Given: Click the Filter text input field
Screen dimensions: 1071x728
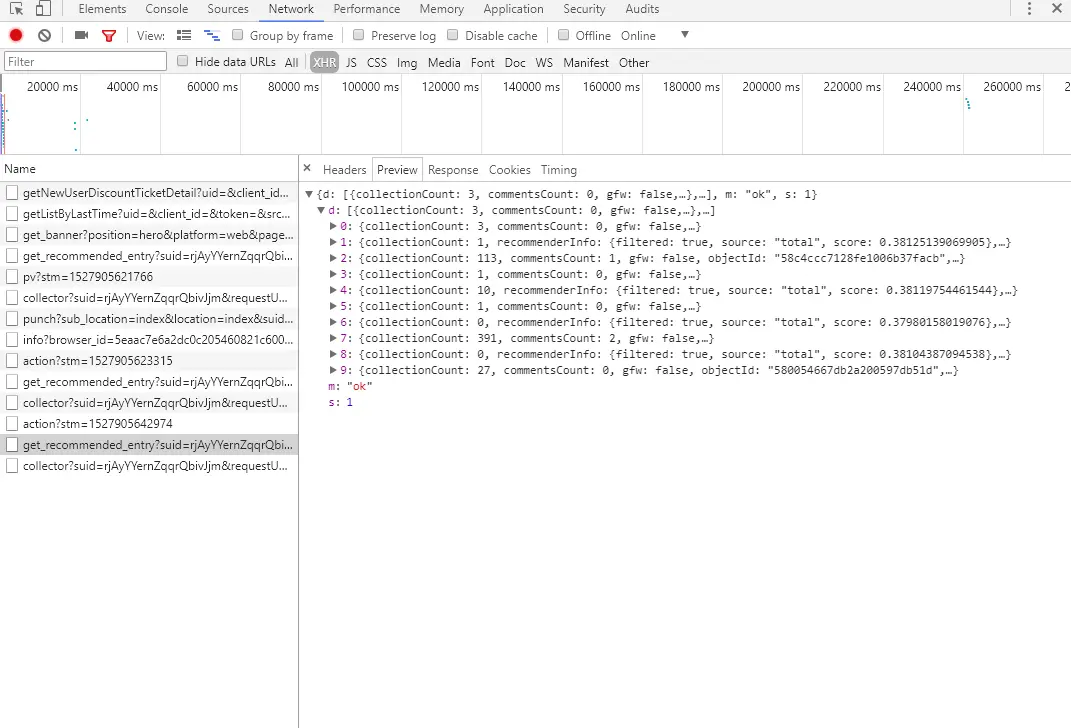Looking at the screenshot, I should [x=85, y=61].
